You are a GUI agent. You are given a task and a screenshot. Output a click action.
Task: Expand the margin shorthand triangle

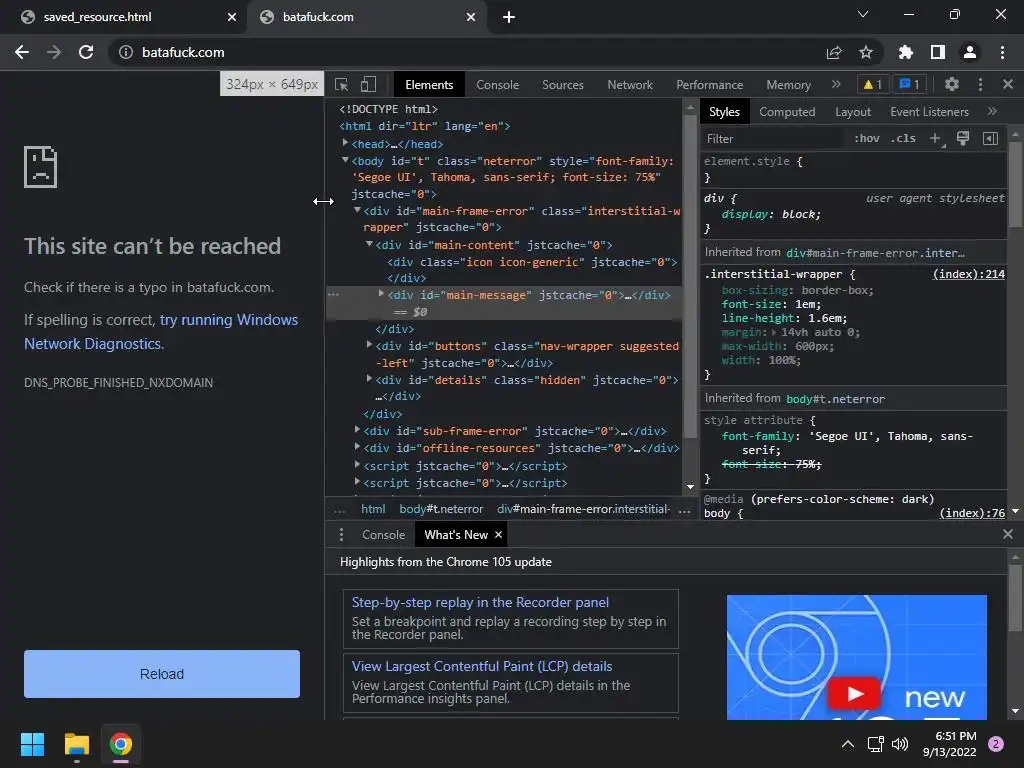pos(774,332)
